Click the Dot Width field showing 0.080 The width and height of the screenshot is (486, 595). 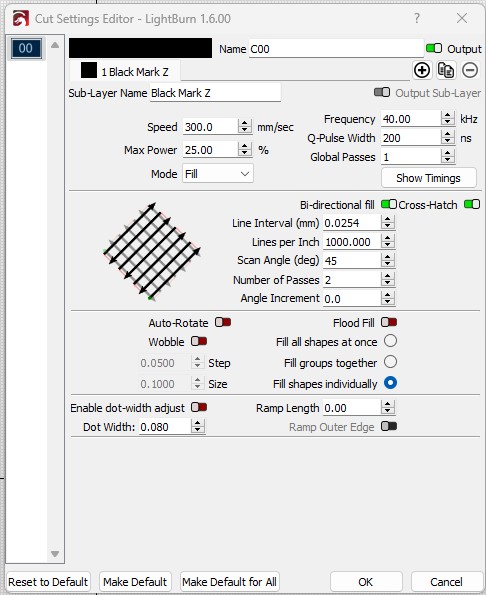tap(165, 427)
